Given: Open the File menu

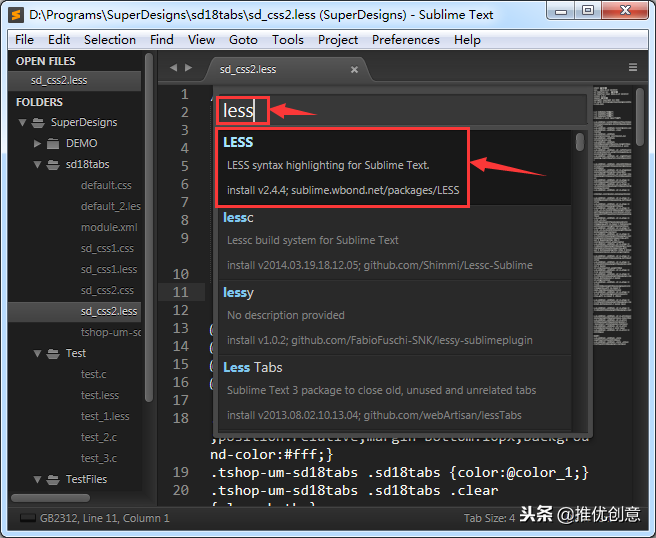Looking at the screenshot, I should (24, 40).
